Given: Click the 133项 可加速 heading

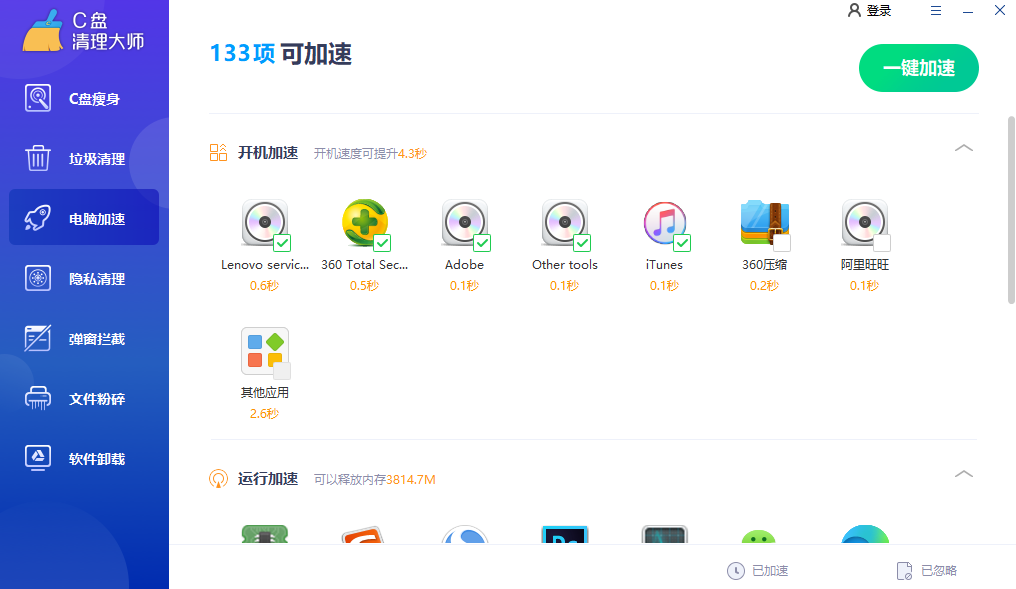Looking at the screenshot, I should [x=281, y=54].
